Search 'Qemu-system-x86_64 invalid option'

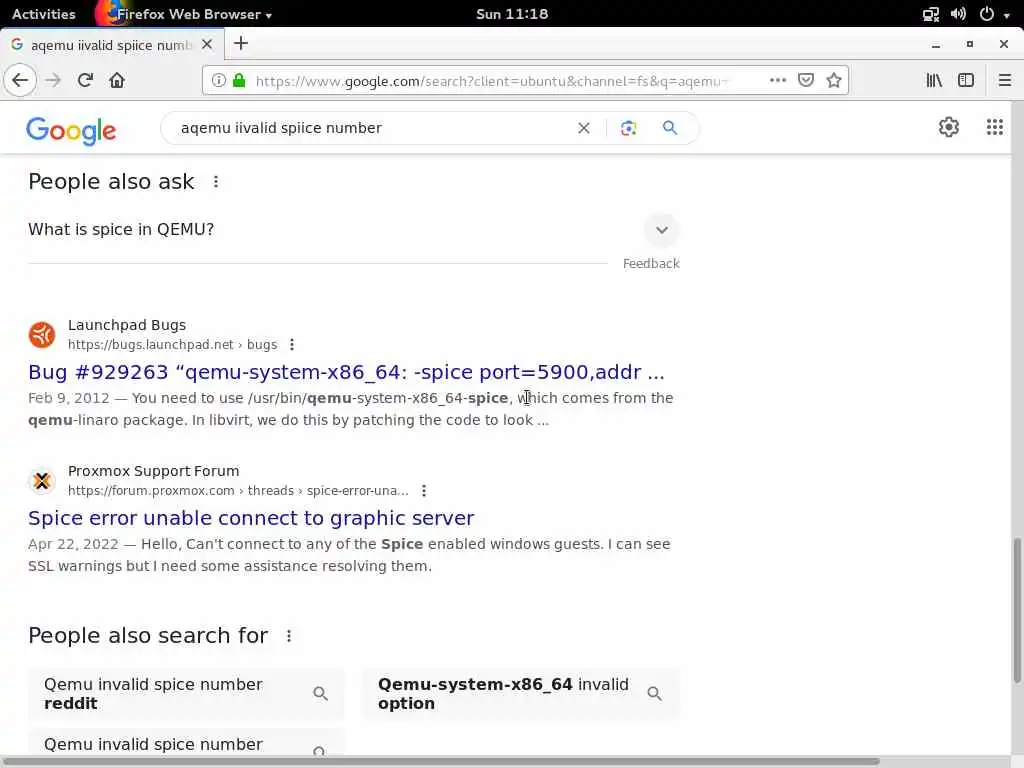pos(521,694)
